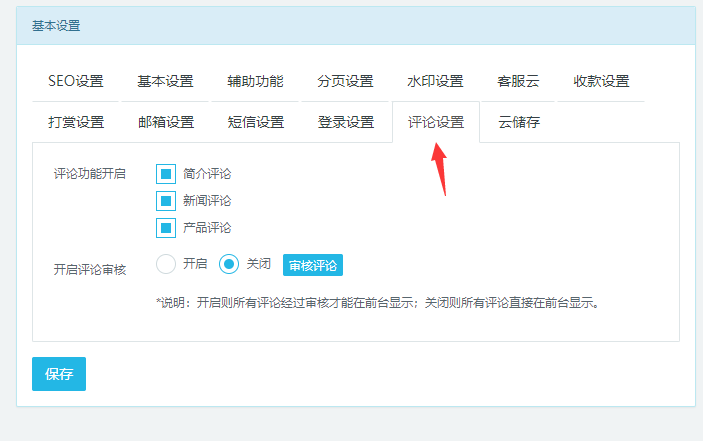Switch to the 基本设置 tab

pos(165,82)
